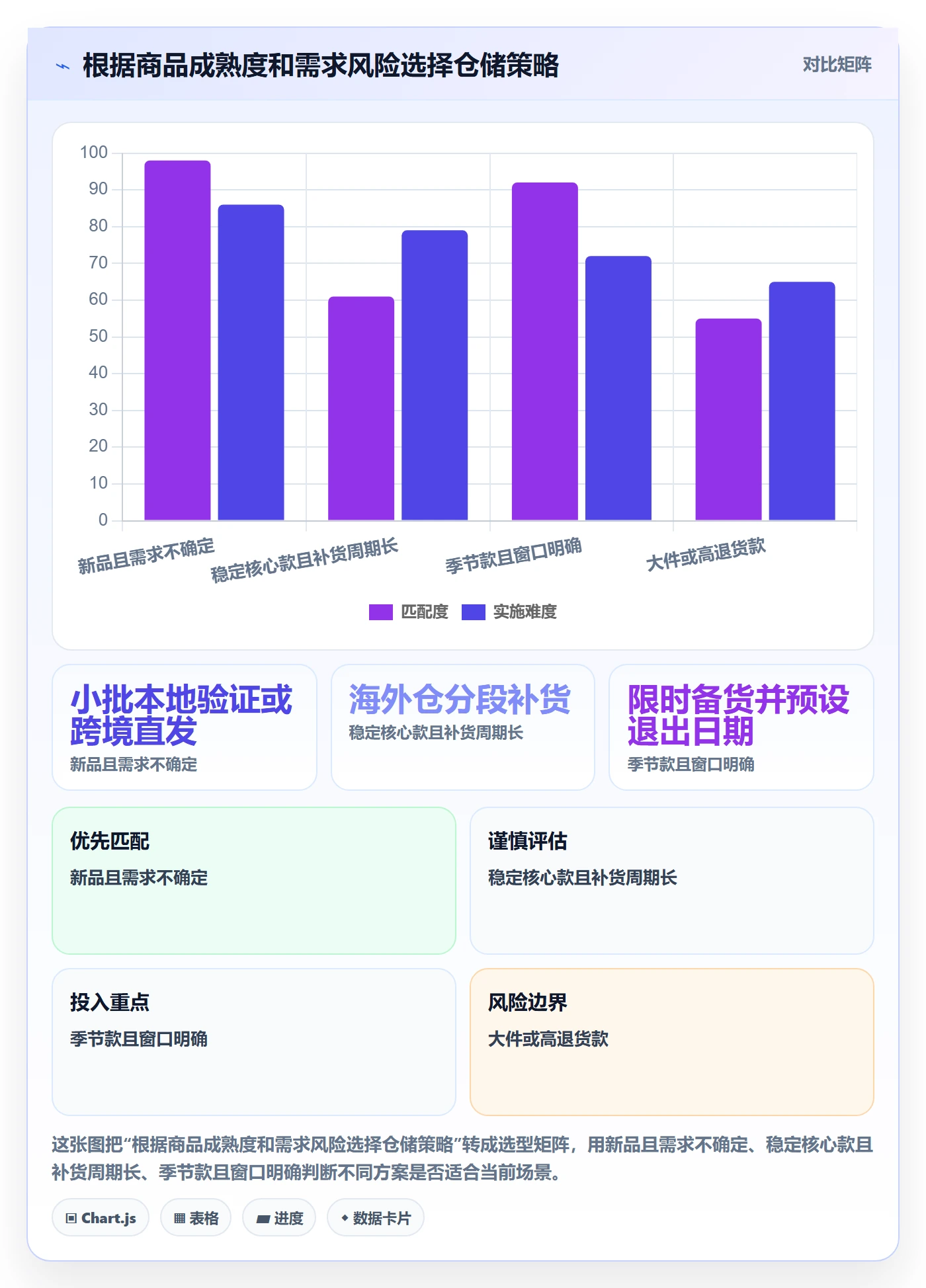Click 大件或高退货款 text in 风险边界 card

coord(548,1039)
